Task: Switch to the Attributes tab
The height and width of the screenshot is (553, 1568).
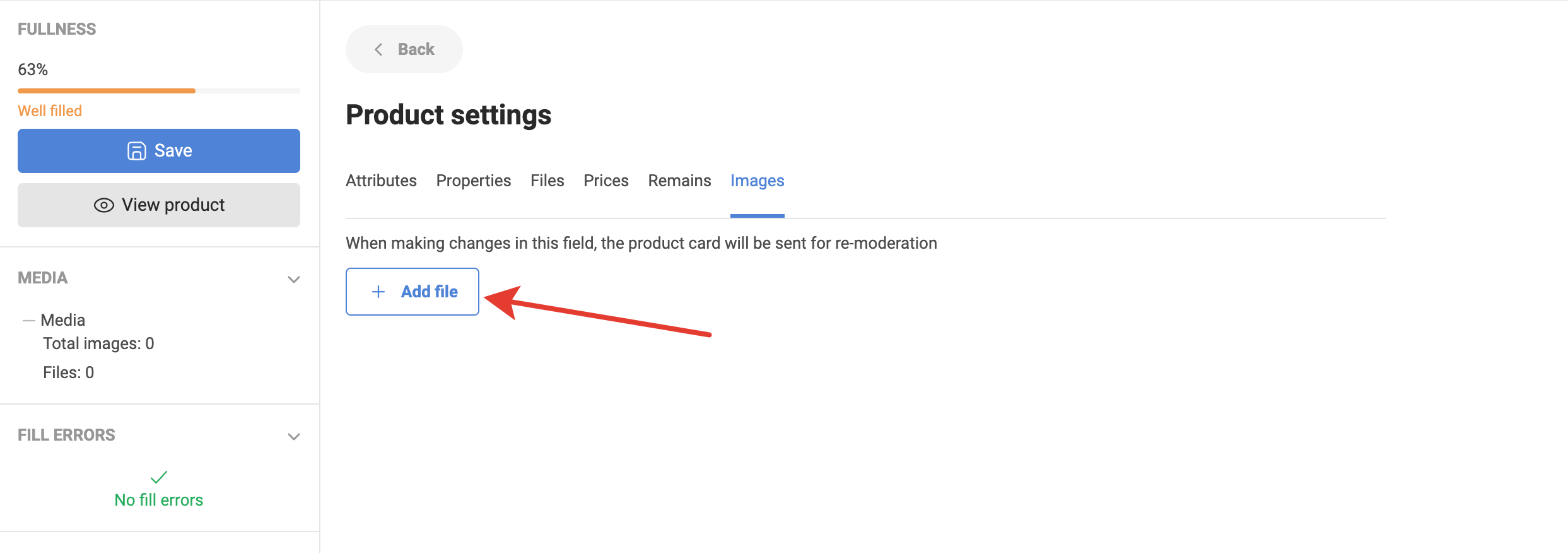Action: pyautogui.click(x=381, y=181)
